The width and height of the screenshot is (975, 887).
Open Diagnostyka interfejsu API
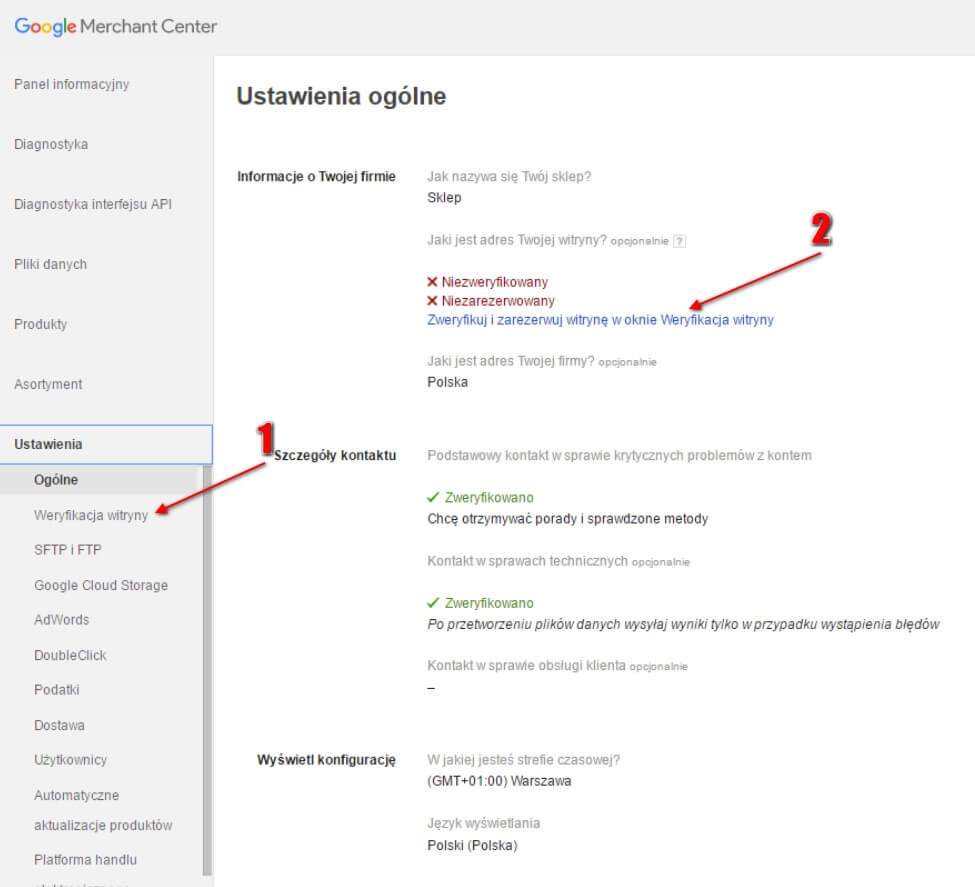pyautogui.click(x=93, y=204)
